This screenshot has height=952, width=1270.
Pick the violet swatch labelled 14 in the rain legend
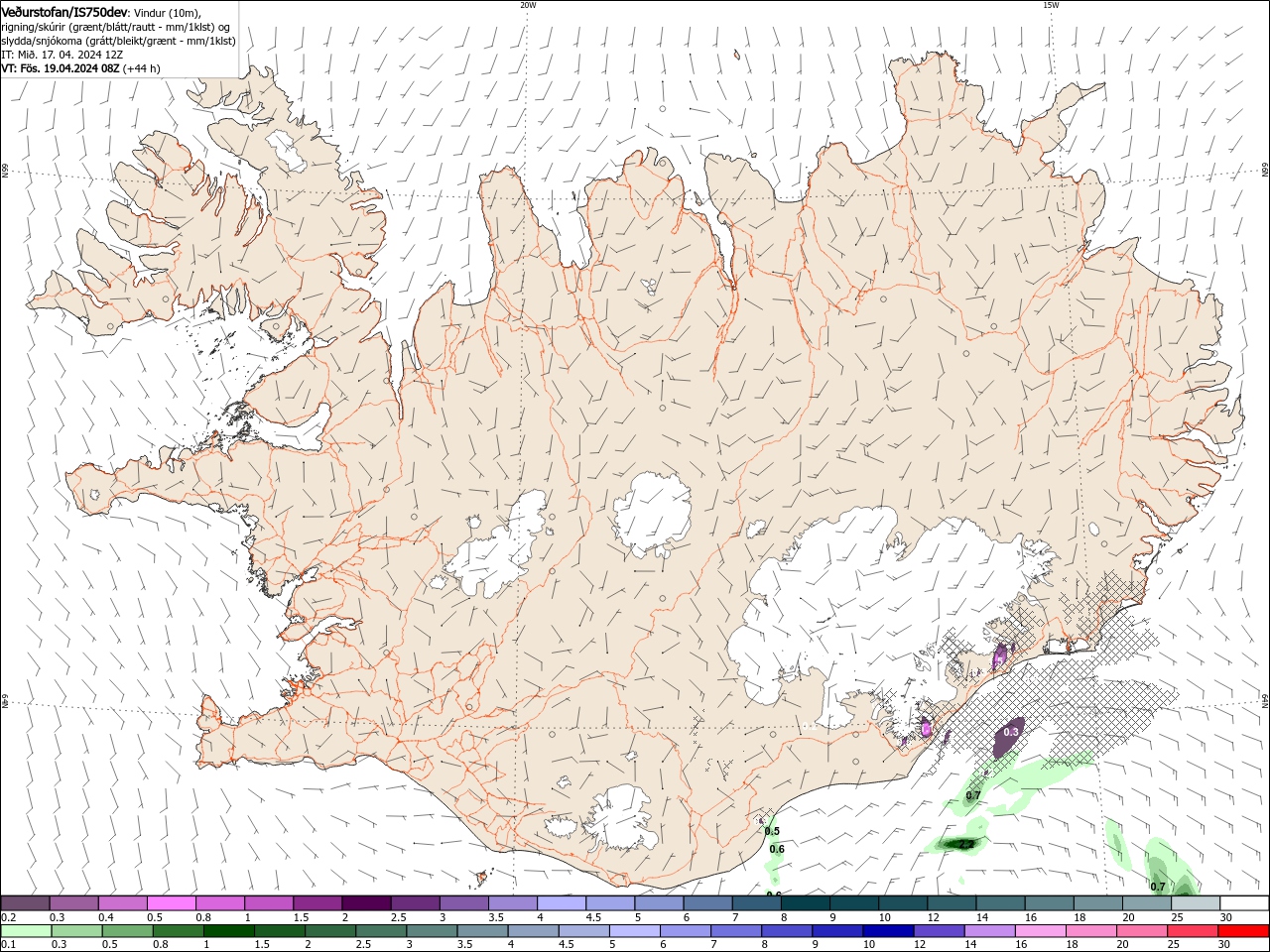pyautogui.click(x=989, y=931)
